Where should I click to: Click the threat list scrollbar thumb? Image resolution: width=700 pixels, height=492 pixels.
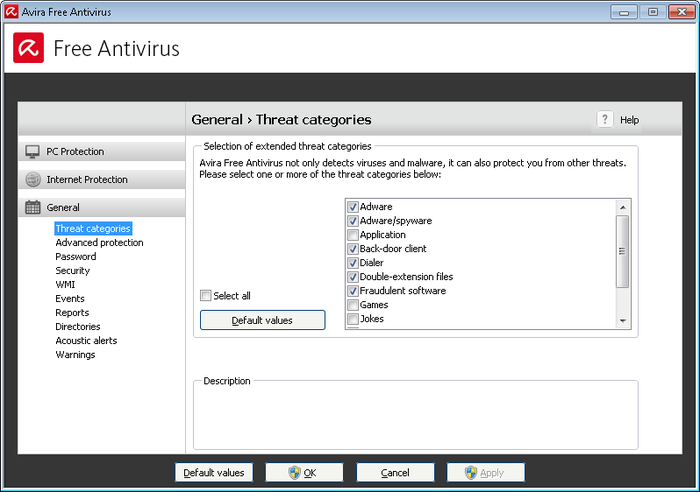[622, 251]
